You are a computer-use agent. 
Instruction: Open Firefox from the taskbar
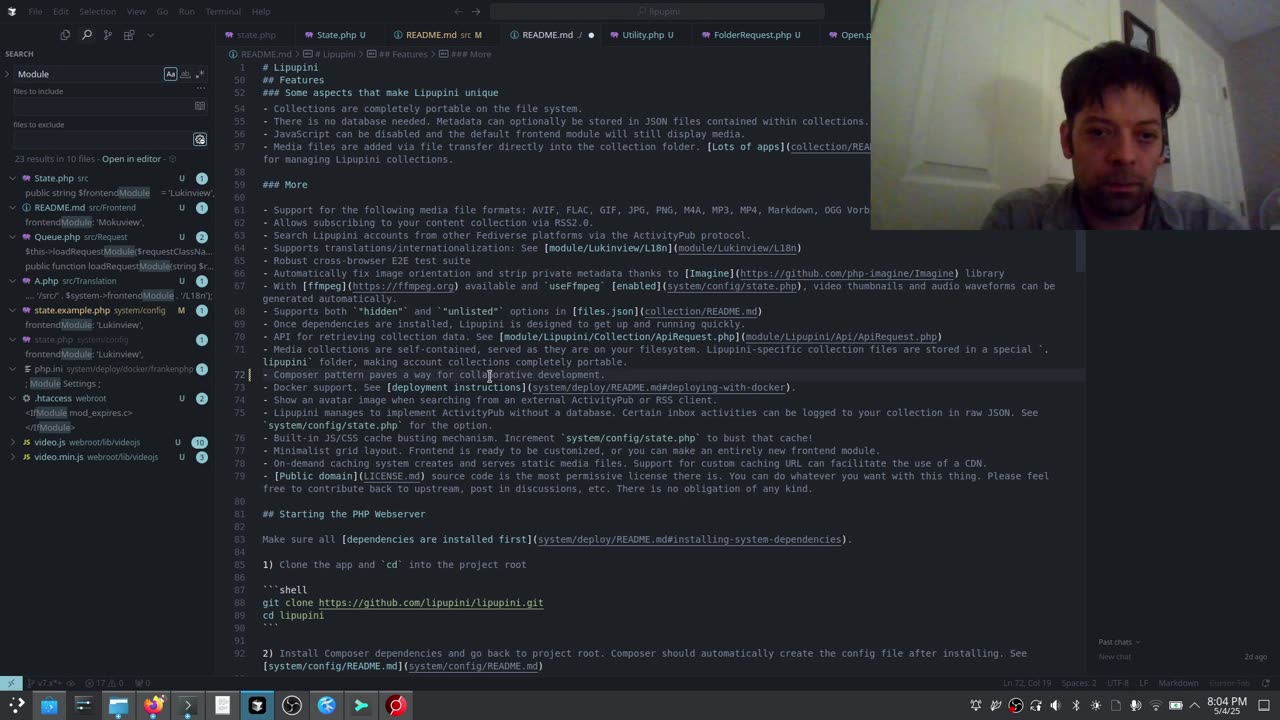tap(153, 705)
